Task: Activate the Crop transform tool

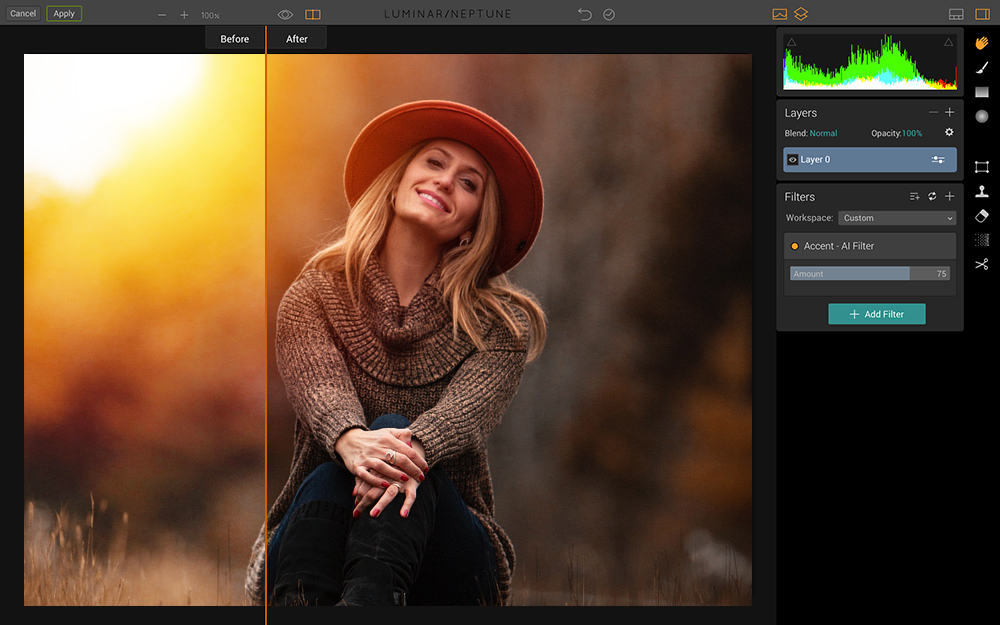Action: click(982, 167)
